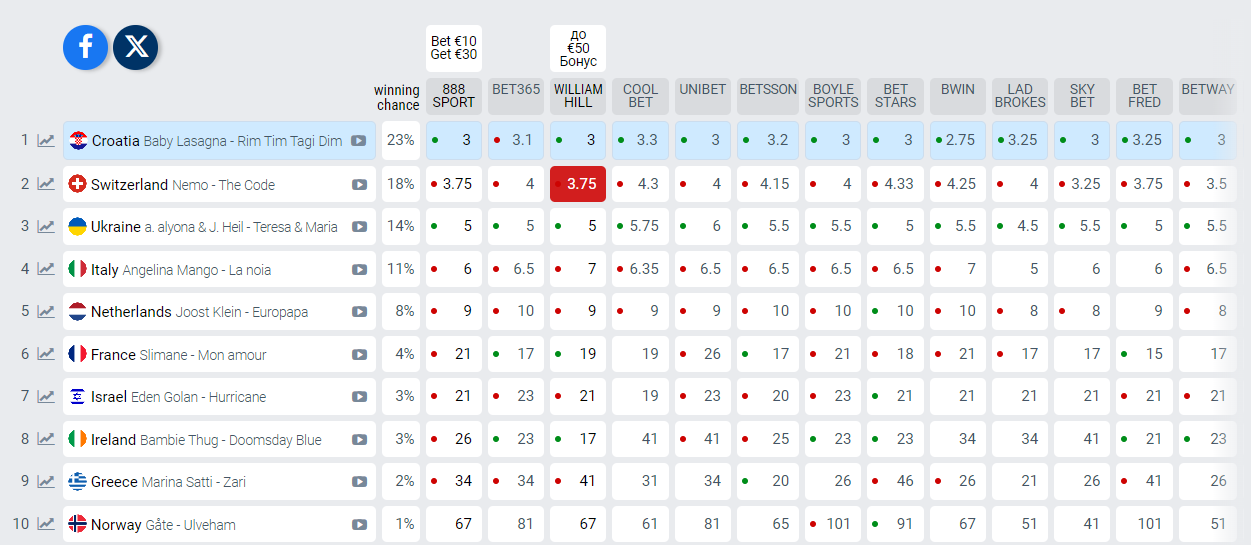
Task: Click Boyle Sports odds 101 for Norway
Action: pos(833,524)
